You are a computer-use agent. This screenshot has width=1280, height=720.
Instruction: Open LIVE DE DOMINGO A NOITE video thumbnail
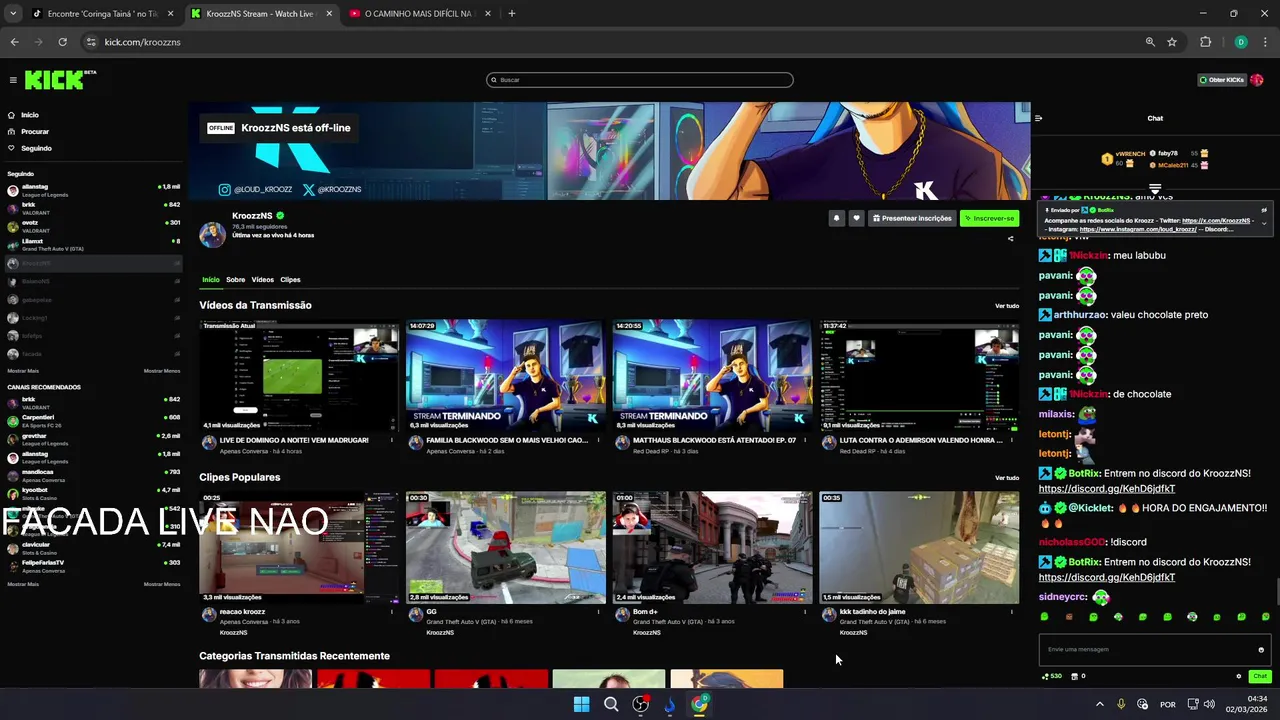click(x=299, y=376)
